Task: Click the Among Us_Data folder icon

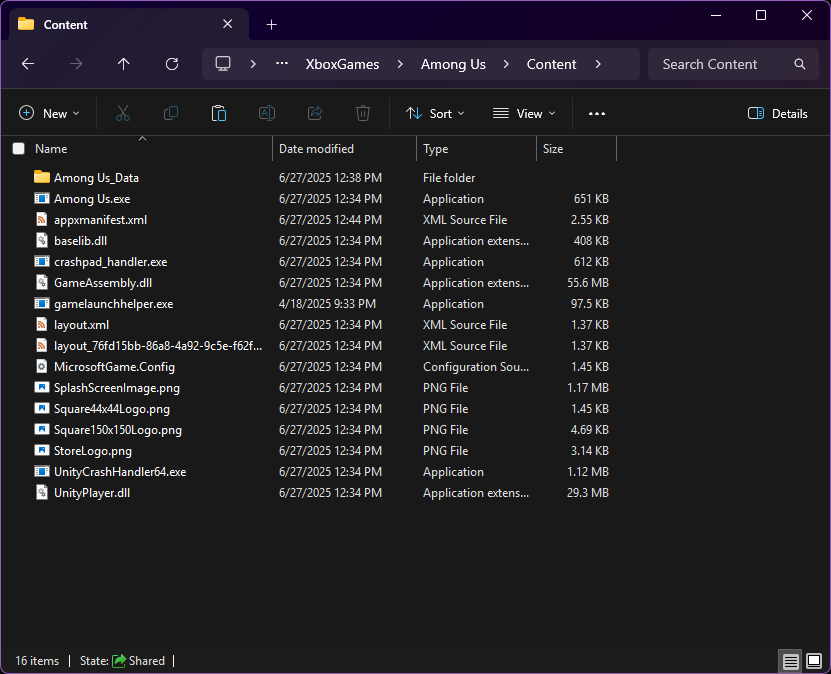Action: 42,177
